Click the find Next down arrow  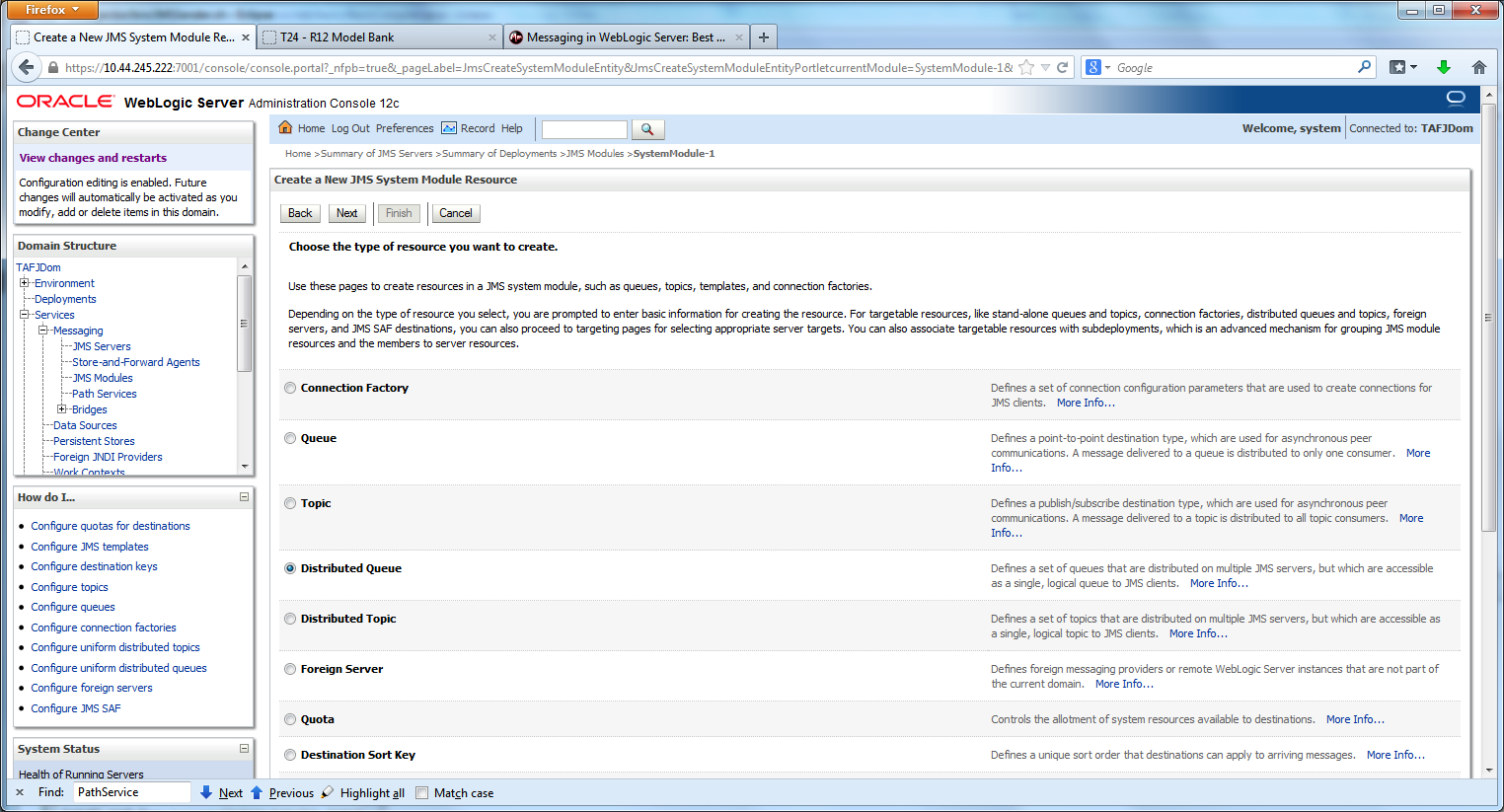click(206, 792)
